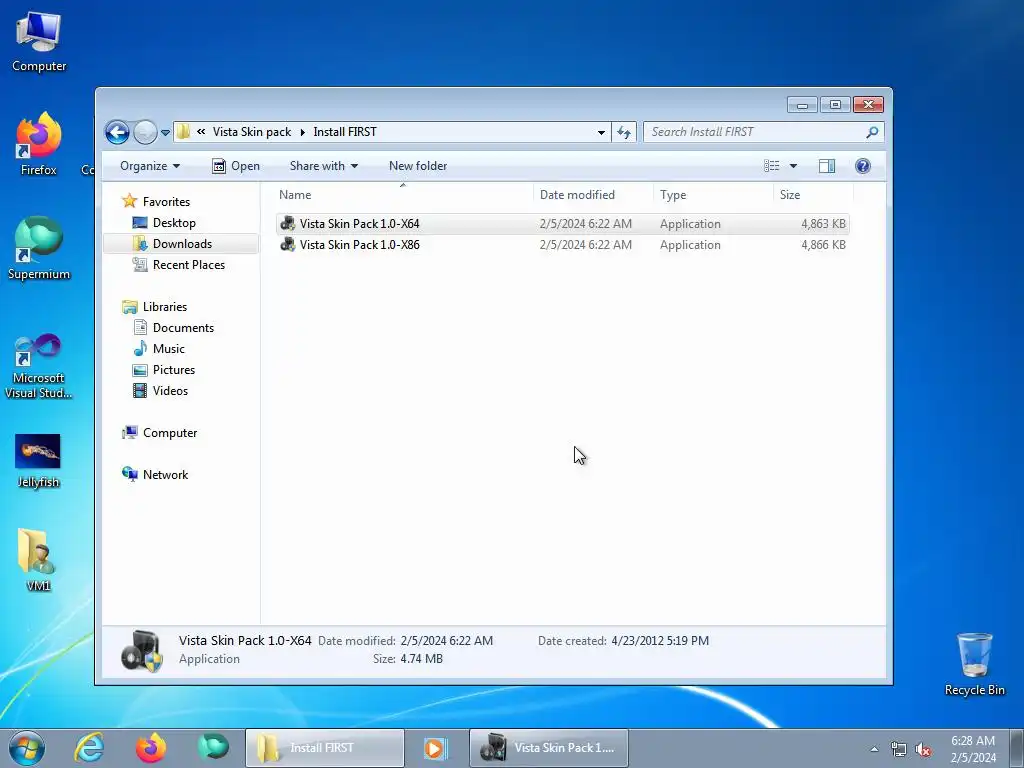The height and width of the screenshot is (768, 1024).
Task: Launch Firefox from the taskbar
Action: point(151,748)
